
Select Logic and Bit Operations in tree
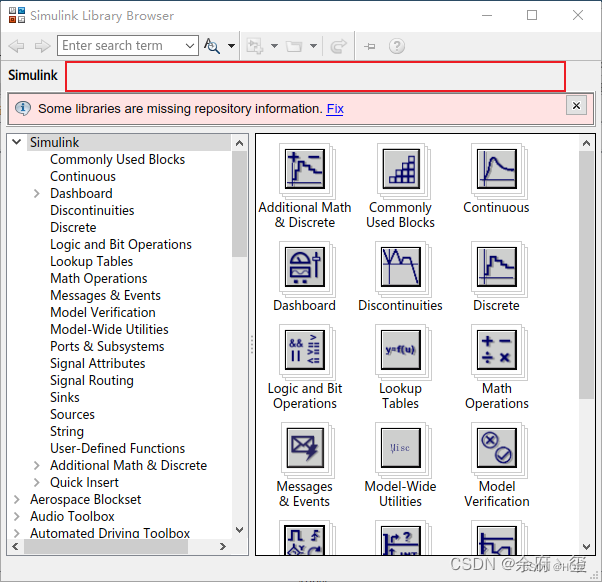pyautogui.click(x=121, y=245)
